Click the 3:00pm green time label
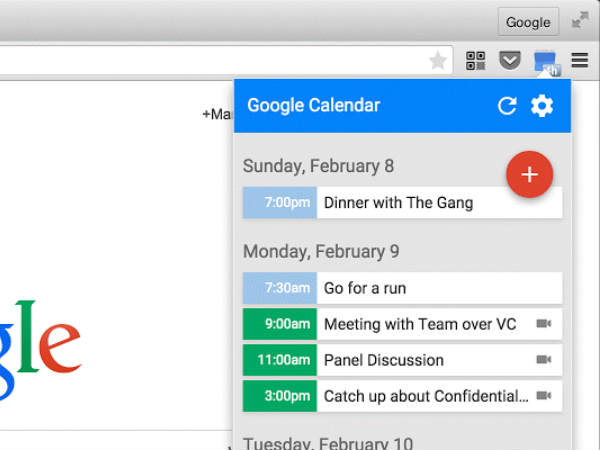Image resolution: width=600 pixels, height=450 pixels. point(280,396)
